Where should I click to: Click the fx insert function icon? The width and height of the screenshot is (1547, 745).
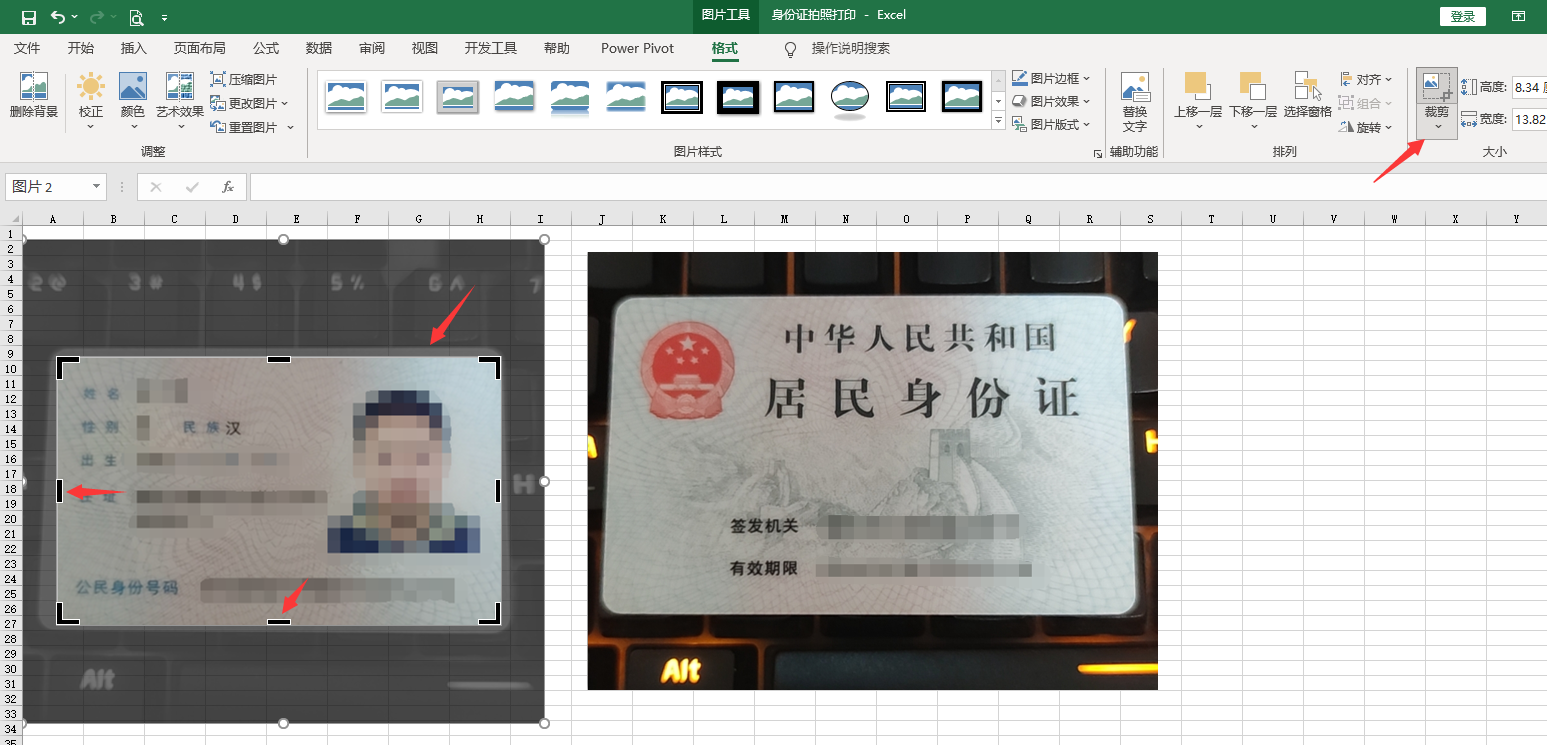click(x=228, y=187)
